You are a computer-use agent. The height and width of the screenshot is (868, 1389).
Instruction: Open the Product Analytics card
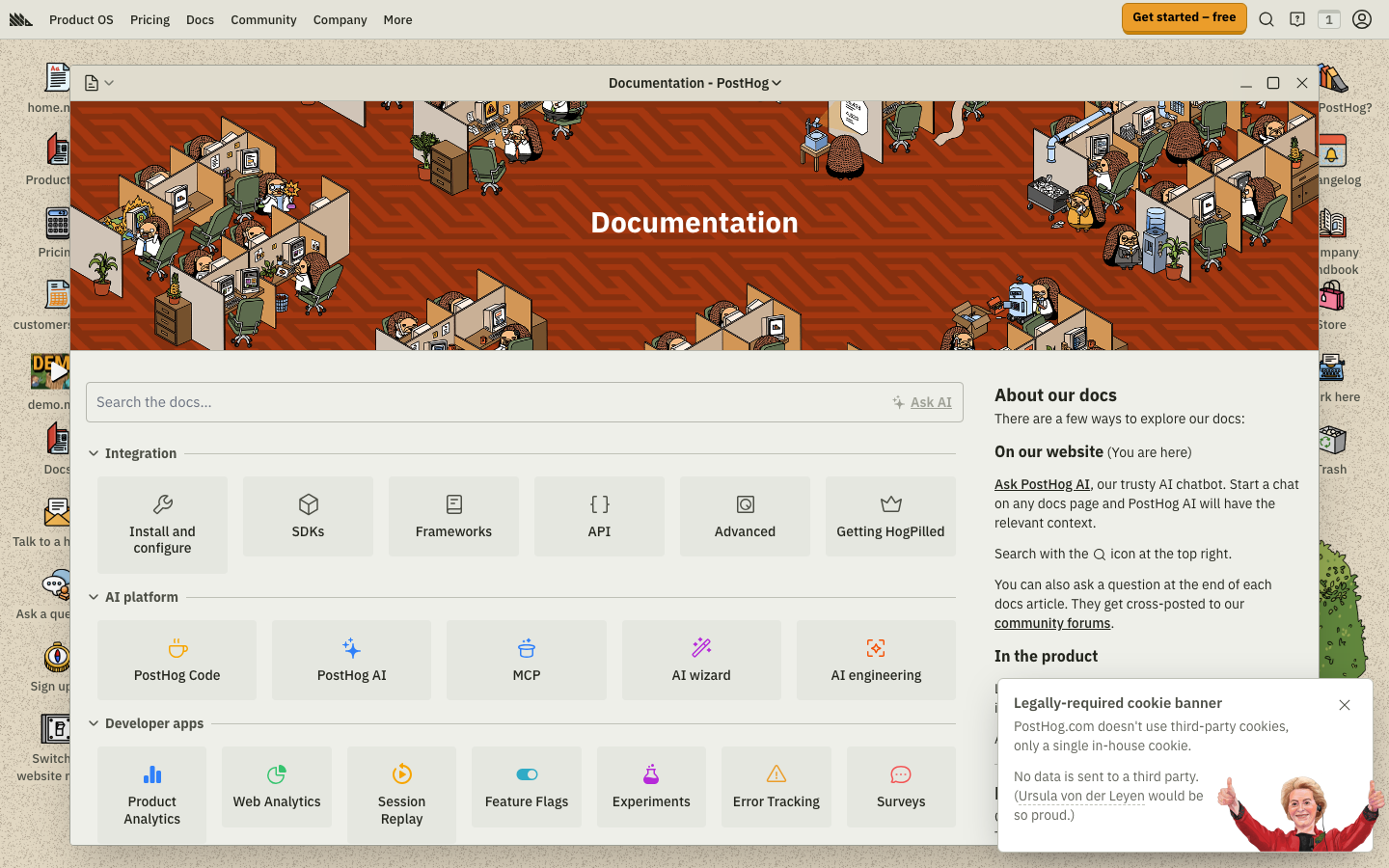(152, 795)
